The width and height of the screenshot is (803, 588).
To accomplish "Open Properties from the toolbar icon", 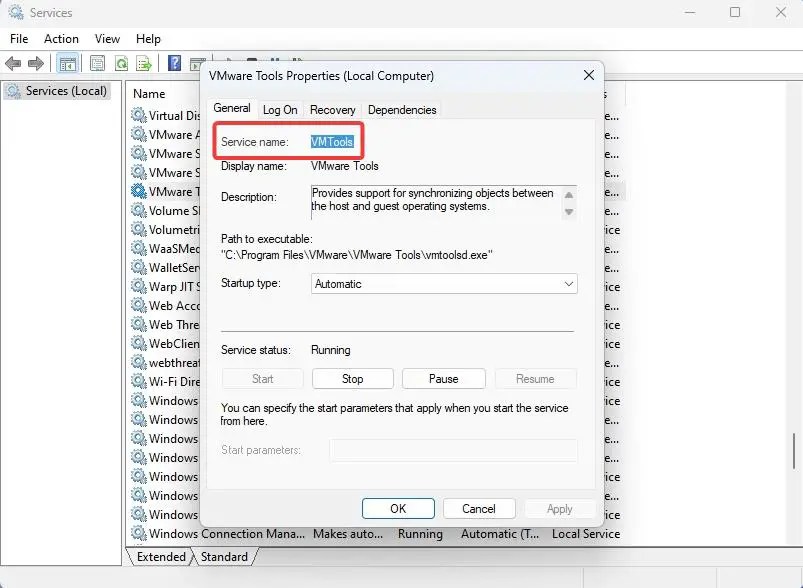I will tap(97, 64).
